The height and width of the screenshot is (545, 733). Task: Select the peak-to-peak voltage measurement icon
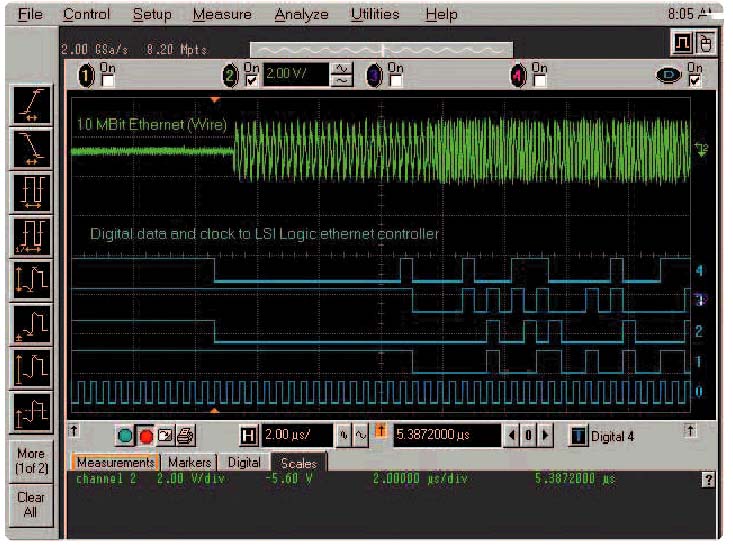tap(31, 281)
